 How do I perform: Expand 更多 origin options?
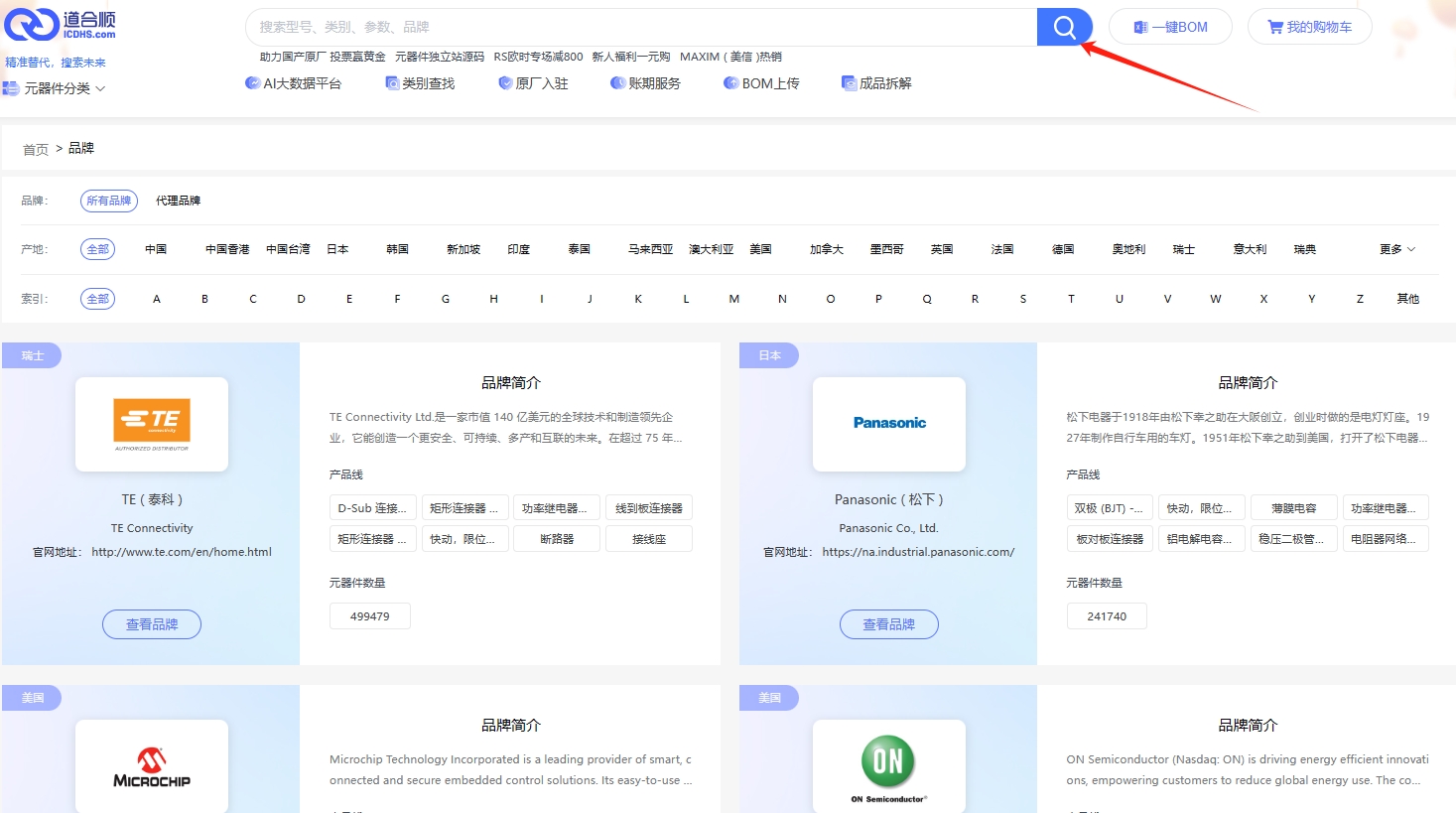tap(1397, 249)
